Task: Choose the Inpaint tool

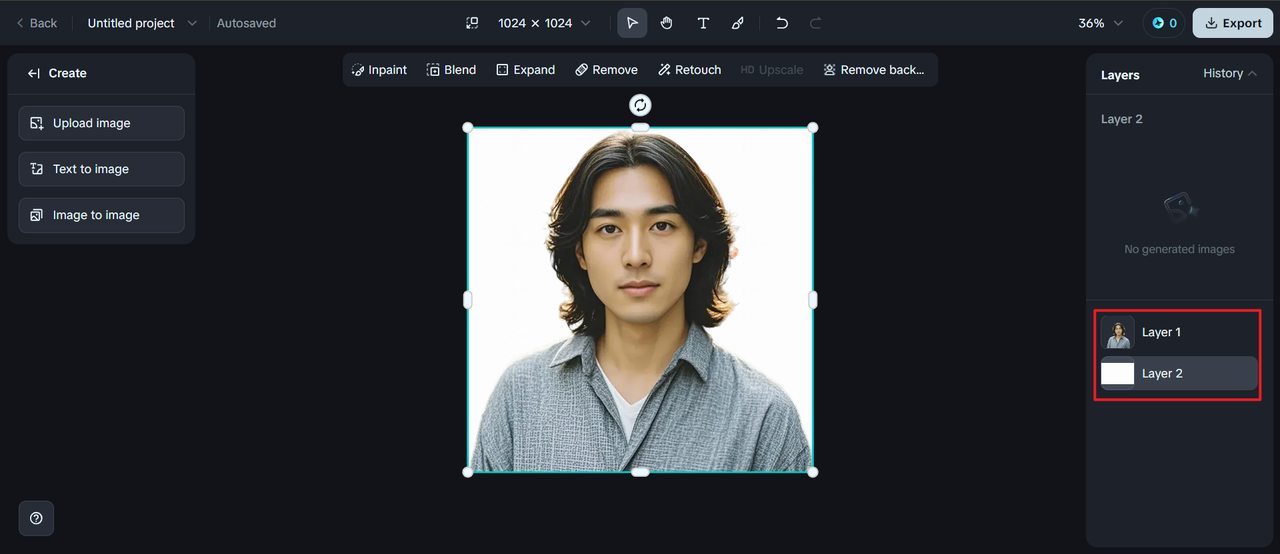Action: (x=379, y=70)
